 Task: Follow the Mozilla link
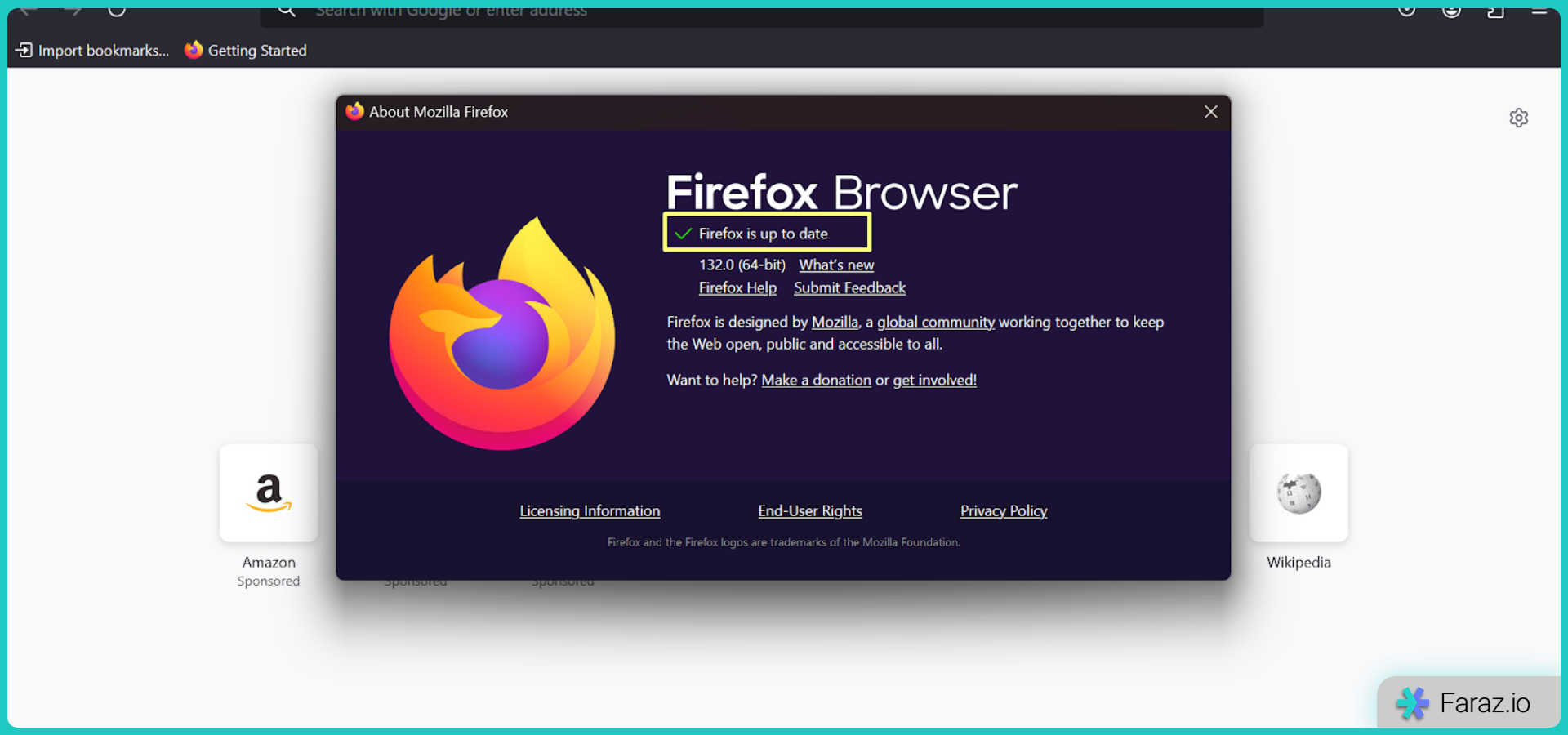click(x=835, y=322)
